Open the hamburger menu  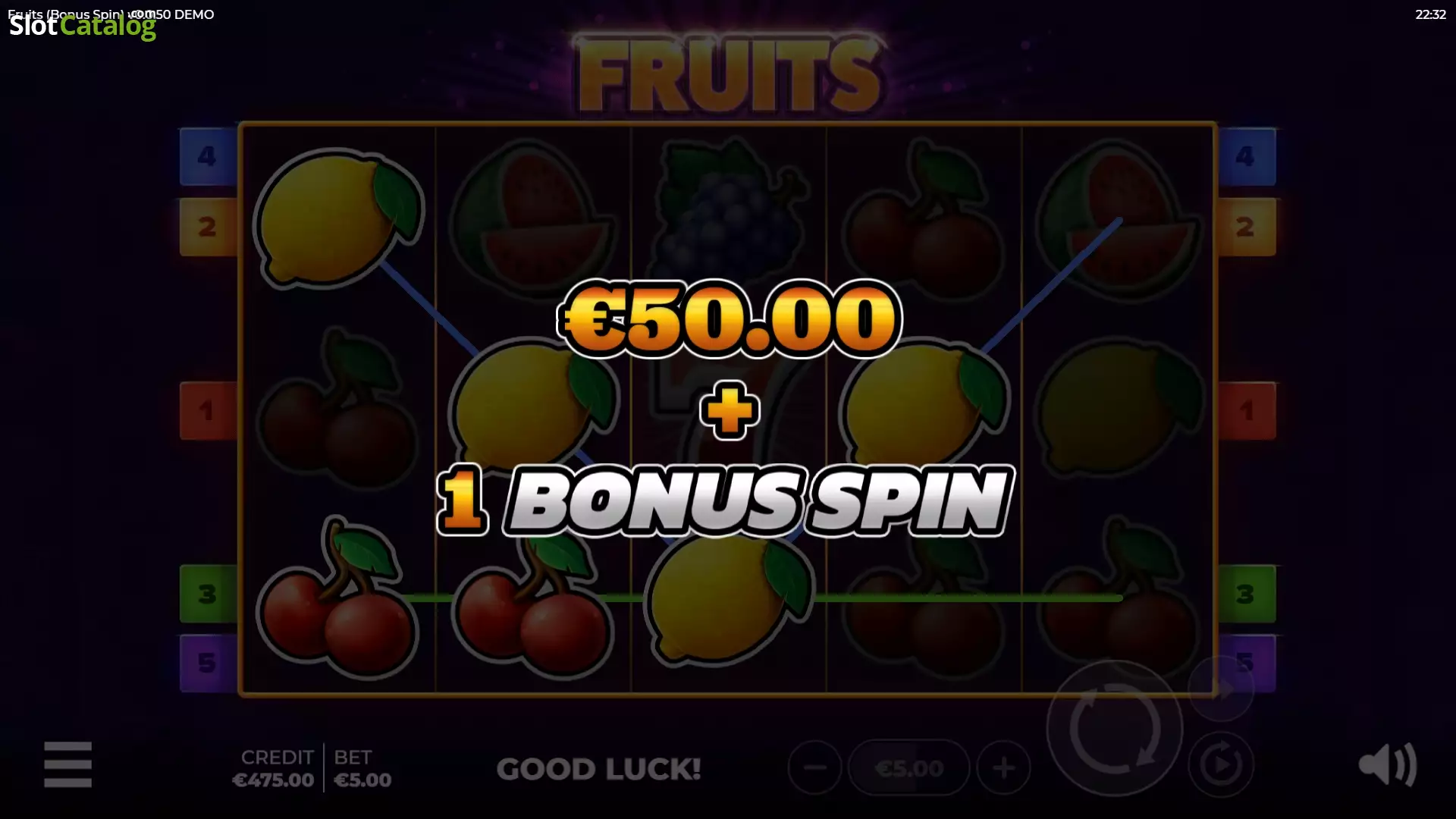(67, 764)
